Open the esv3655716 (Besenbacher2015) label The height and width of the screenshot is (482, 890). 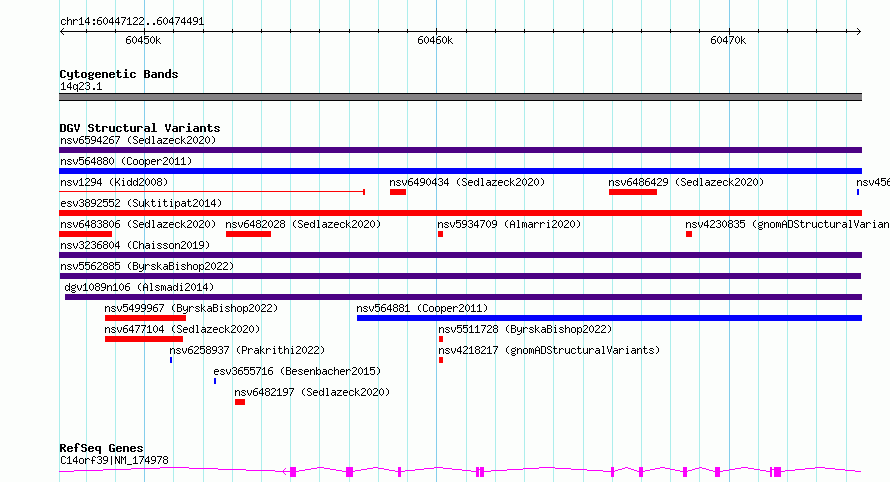(297, 371)
